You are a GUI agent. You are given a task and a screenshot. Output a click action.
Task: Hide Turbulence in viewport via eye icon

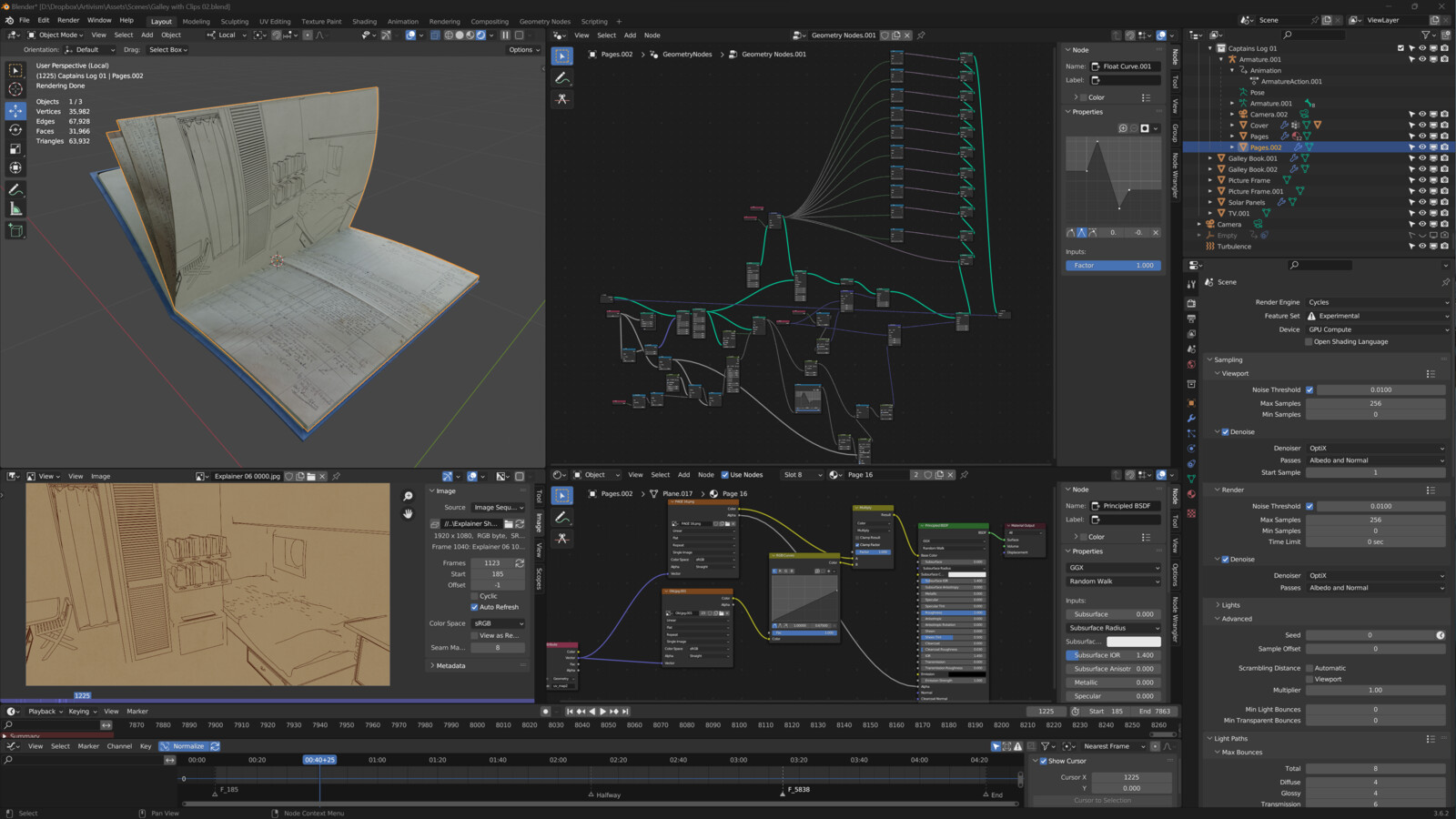click(x=1422, y=247)
